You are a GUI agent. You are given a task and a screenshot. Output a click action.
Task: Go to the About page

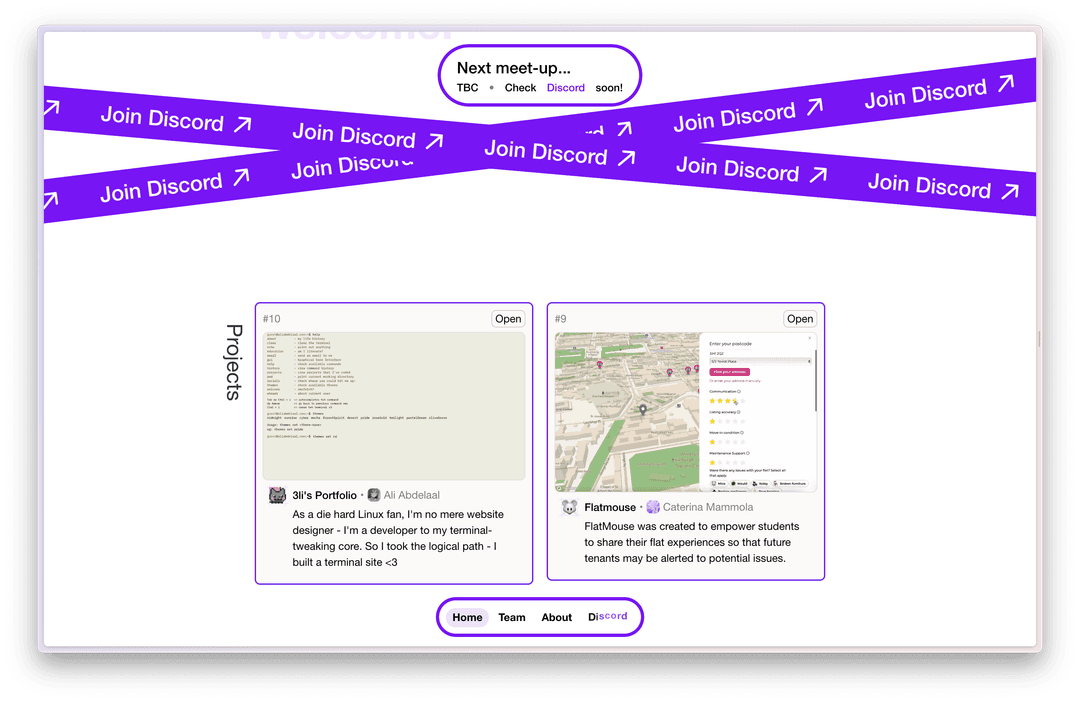pos(557,617)
